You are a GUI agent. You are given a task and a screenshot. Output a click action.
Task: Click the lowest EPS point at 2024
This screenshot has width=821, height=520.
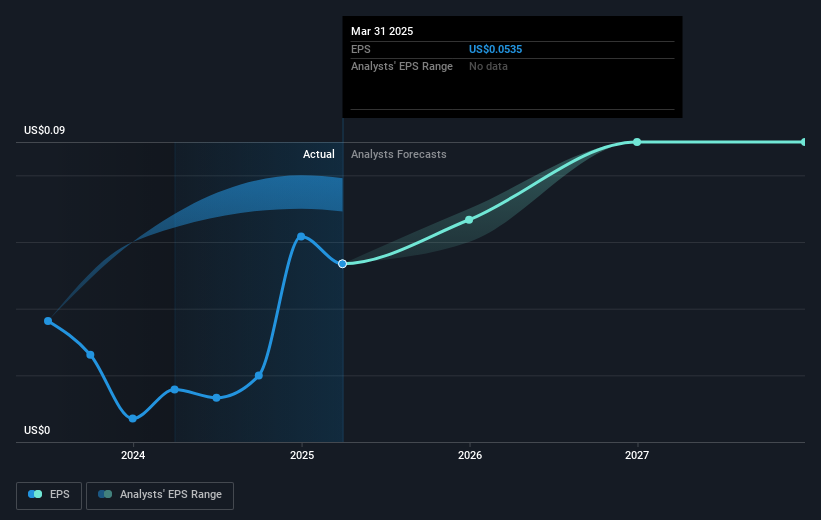[132, 418]
